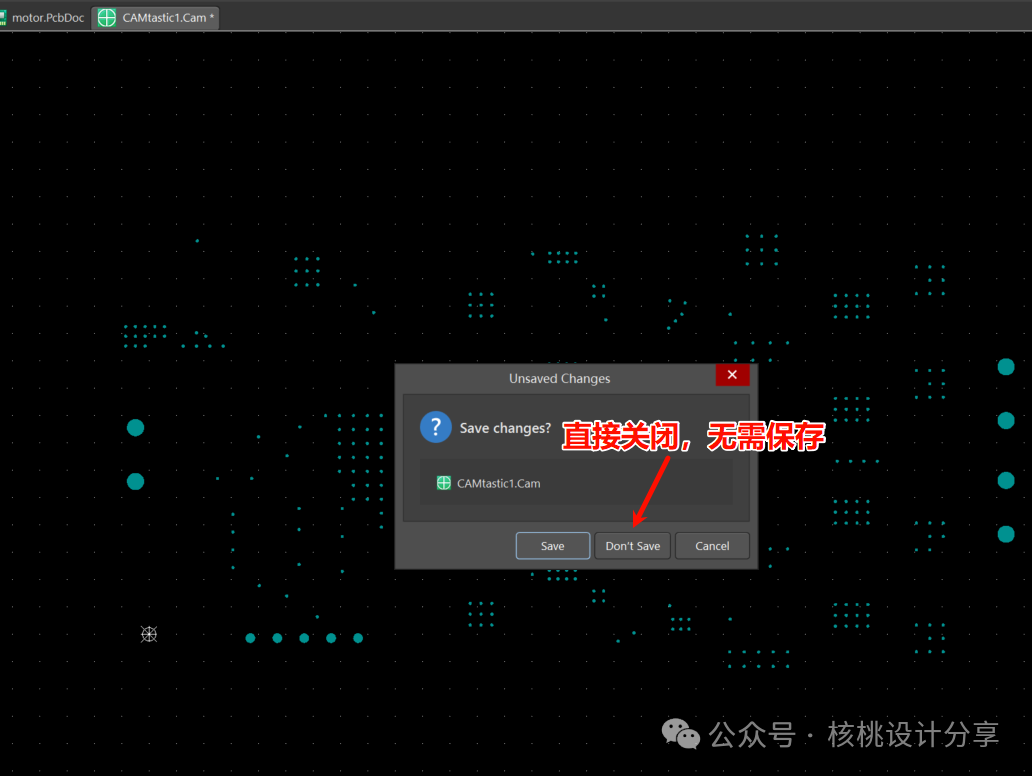Click the Unsaved Changes title bar
1032x776 pixels.
pos(559,378)
